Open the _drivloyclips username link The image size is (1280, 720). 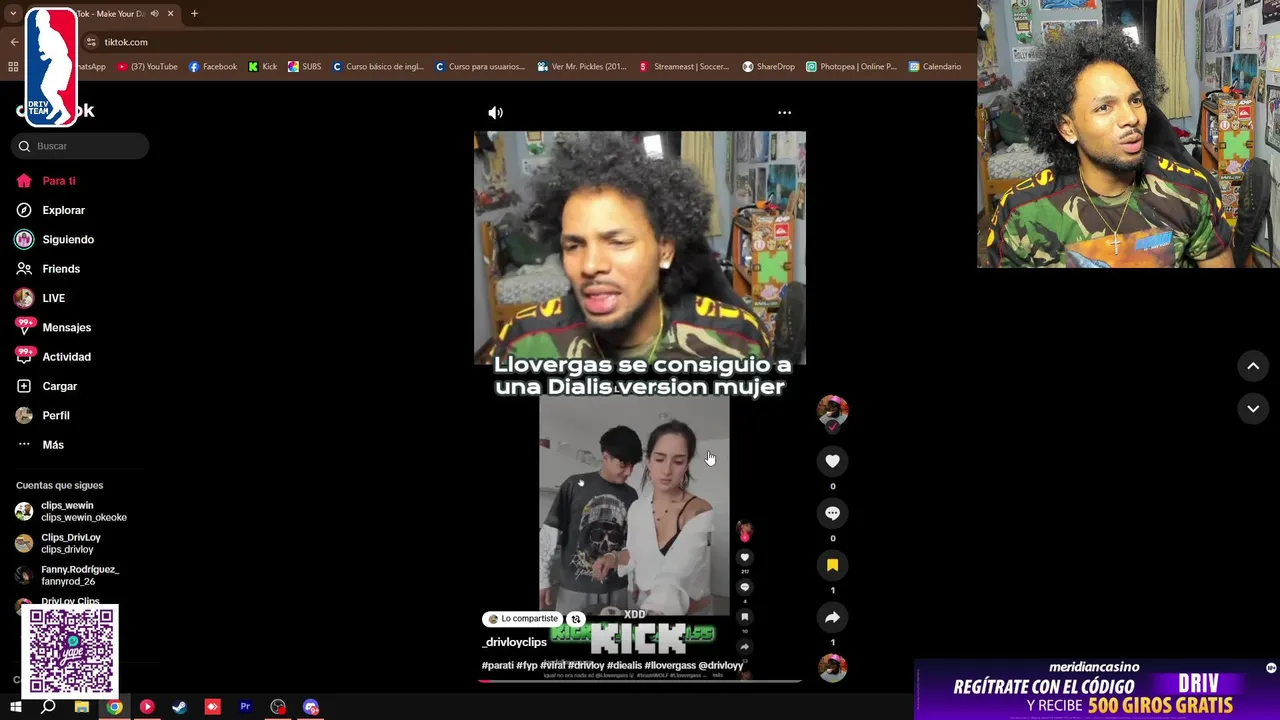[x=514, y=642]
